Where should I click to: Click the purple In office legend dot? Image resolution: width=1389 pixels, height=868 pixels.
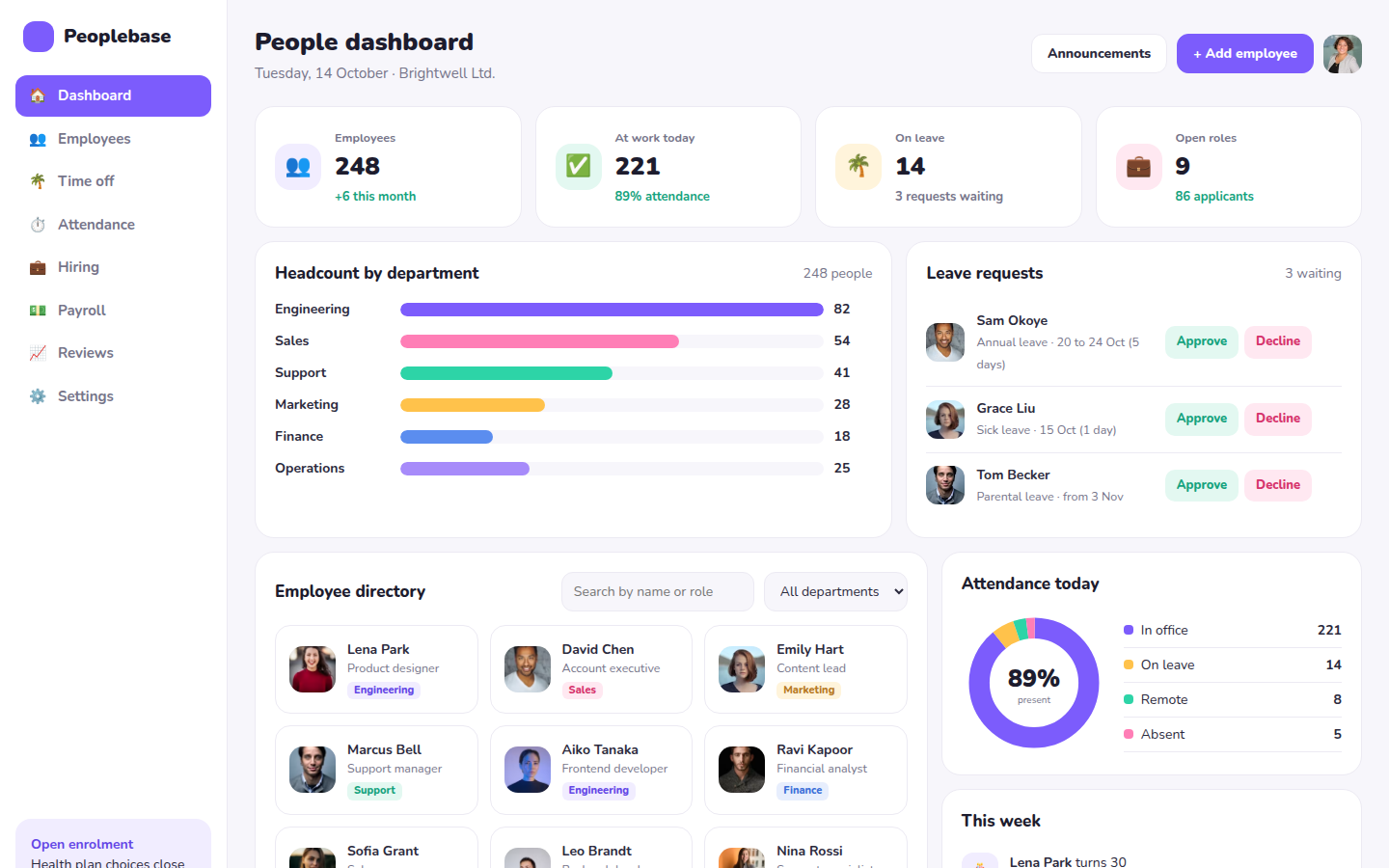1129,630
